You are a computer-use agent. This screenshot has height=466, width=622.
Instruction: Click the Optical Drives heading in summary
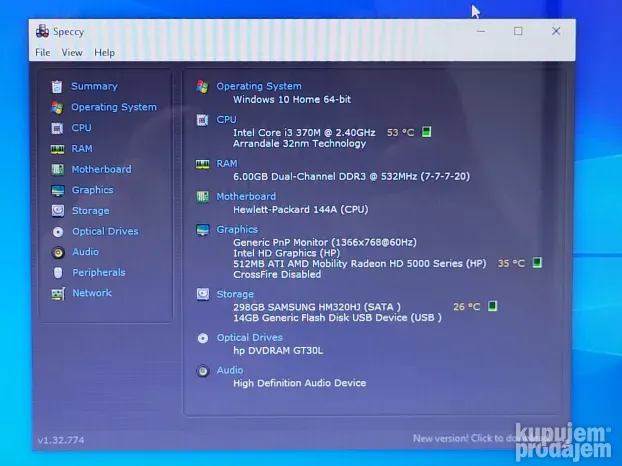249,338
